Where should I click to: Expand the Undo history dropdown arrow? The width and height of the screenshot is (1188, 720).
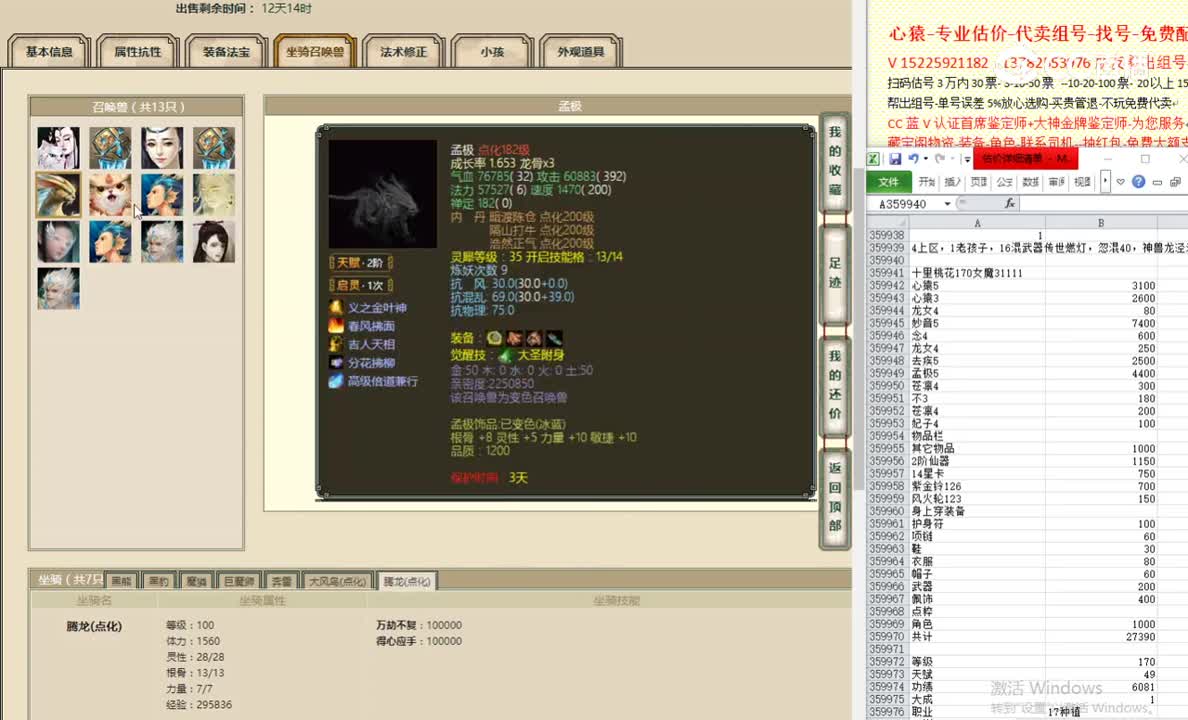[926, 158]
